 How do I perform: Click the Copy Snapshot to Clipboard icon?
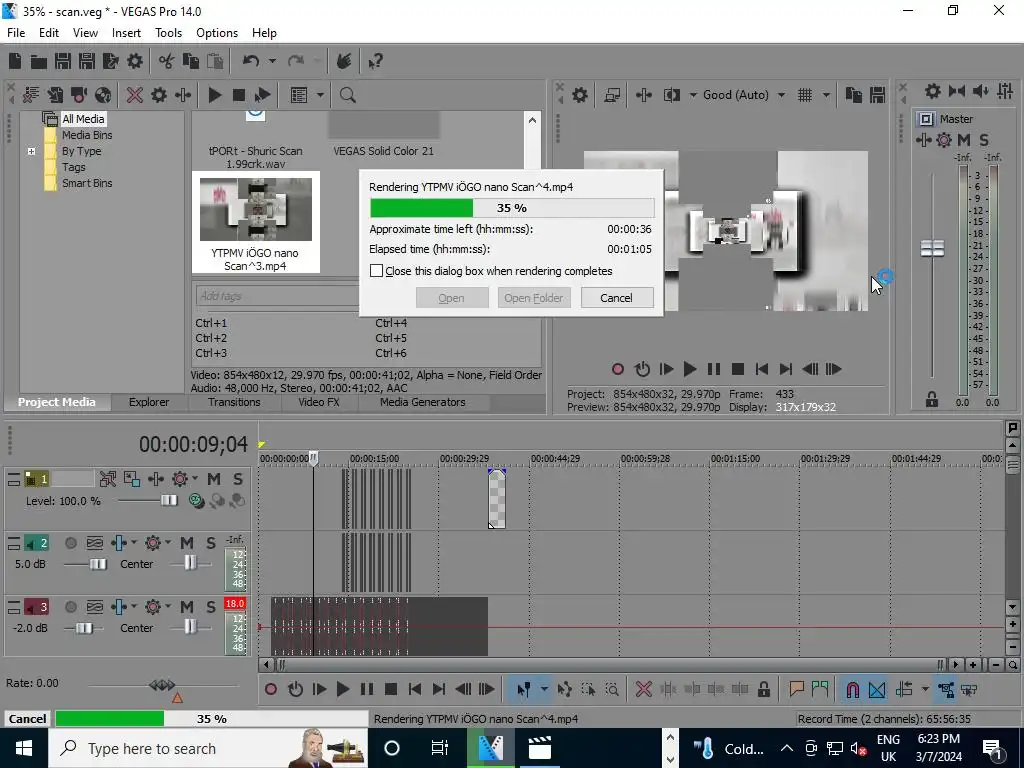(x=854, y=95)
